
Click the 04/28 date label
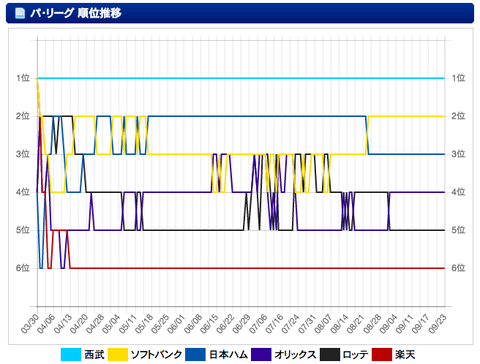point(95,323)
